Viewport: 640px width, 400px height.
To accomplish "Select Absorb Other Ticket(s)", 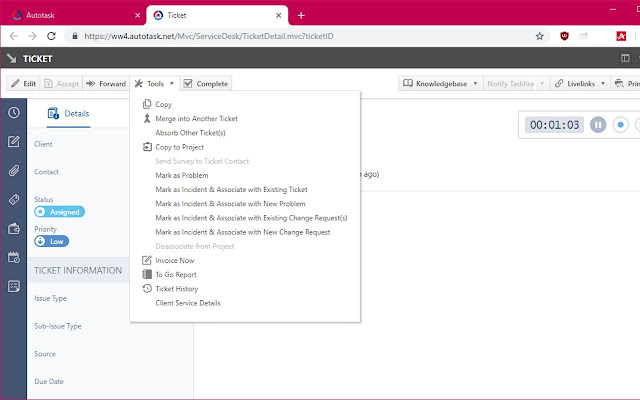I will click(190, 133).
